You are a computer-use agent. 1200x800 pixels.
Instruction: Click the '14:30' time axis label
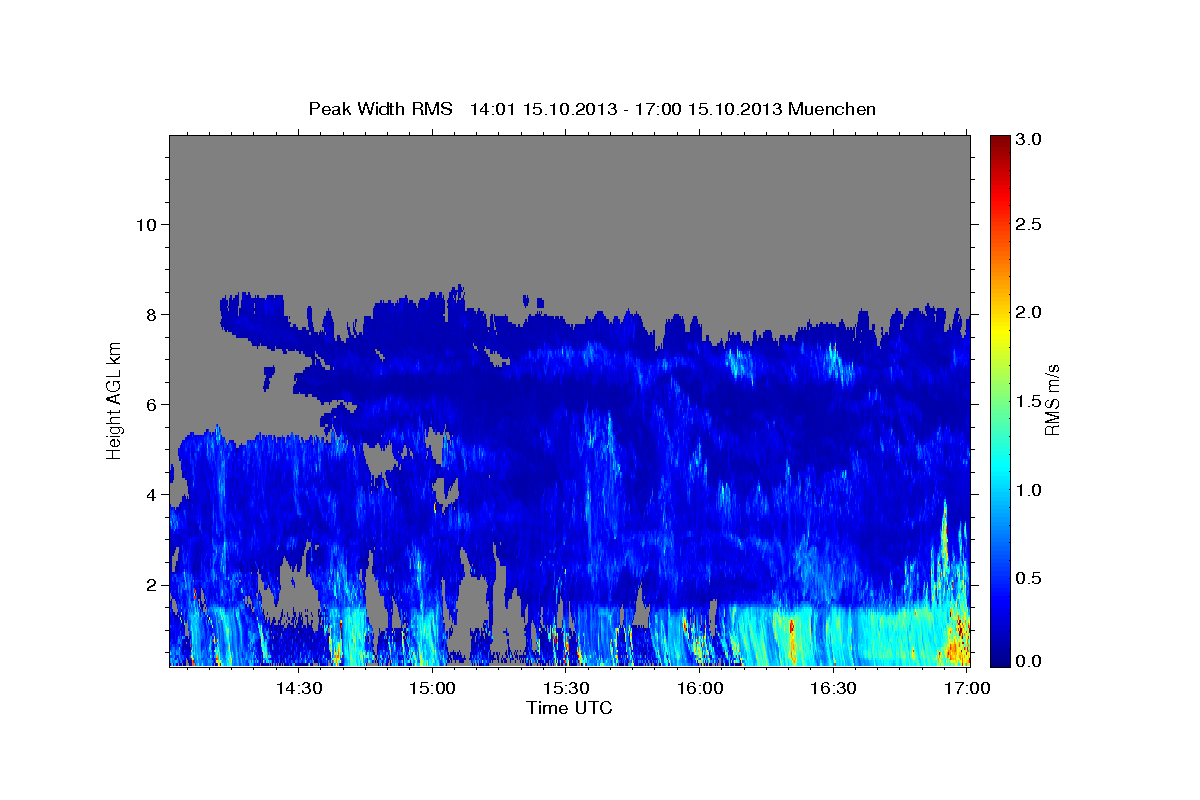pyautogui.click(x=298, y=689)
